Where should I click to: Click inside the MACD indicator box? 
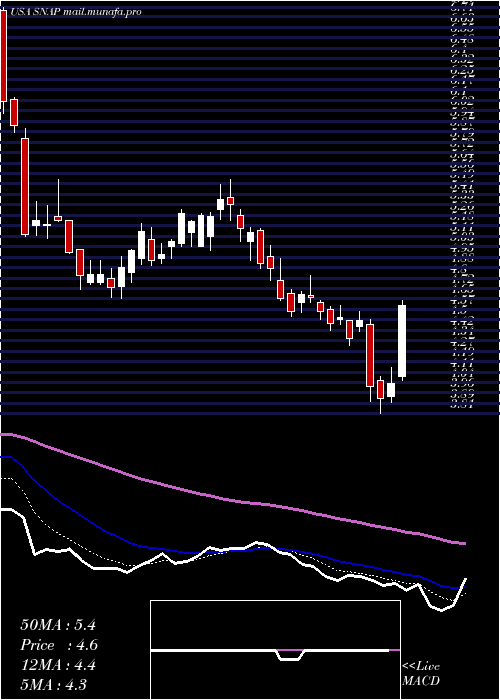point(275,650)
